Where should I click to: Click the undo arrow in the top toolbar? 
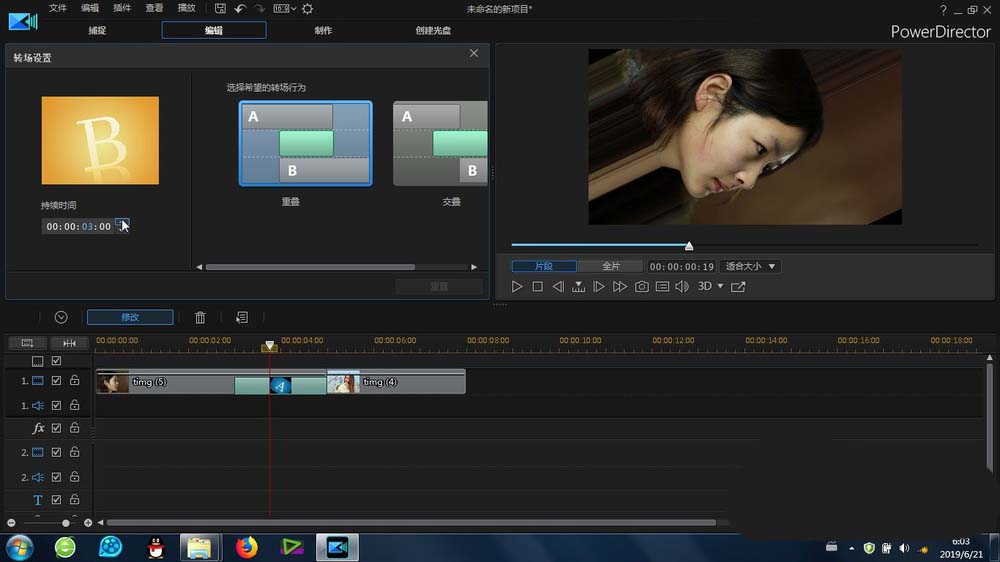click(240, 9)
